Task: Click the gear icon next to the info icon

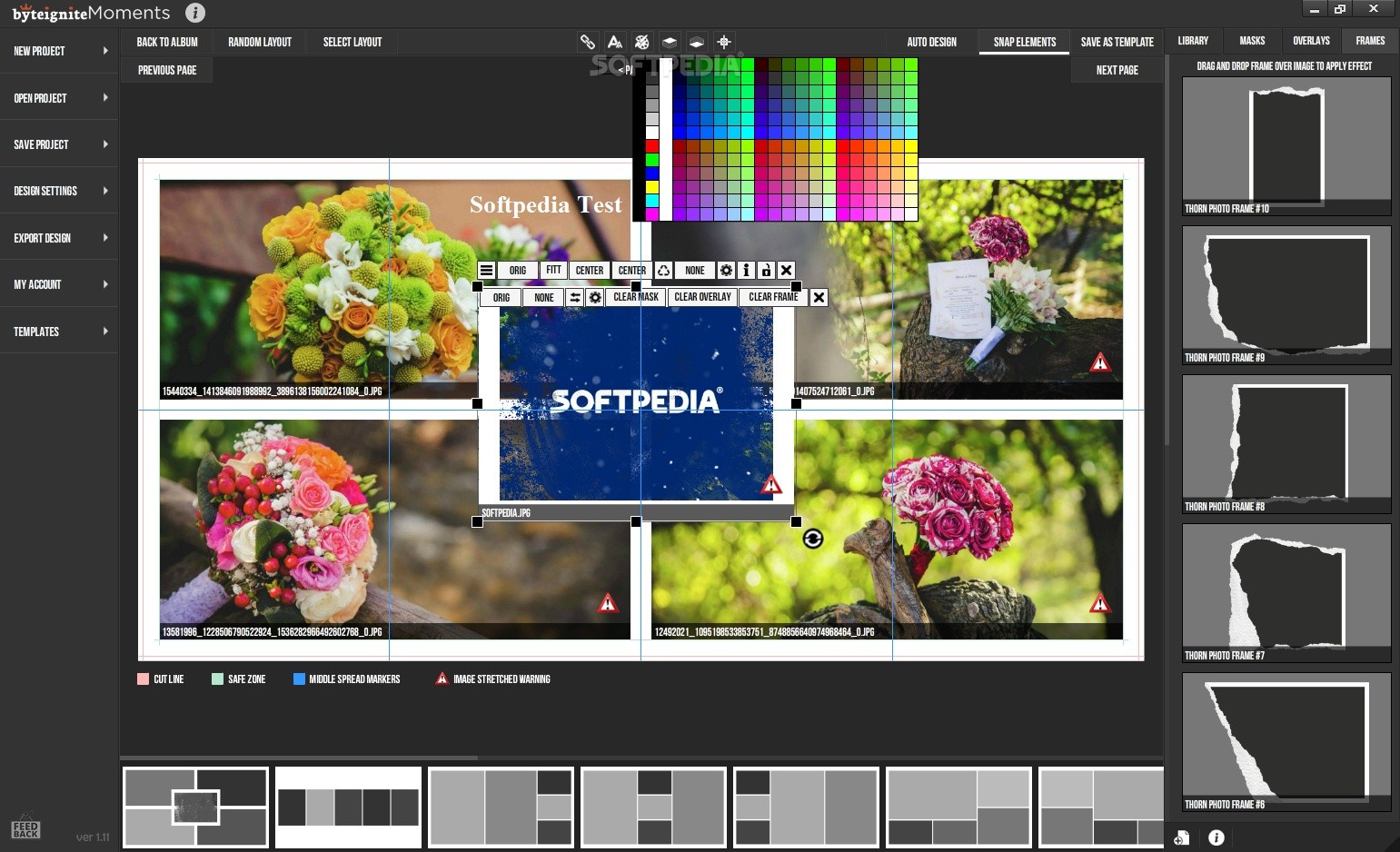Action: point(726,271)
